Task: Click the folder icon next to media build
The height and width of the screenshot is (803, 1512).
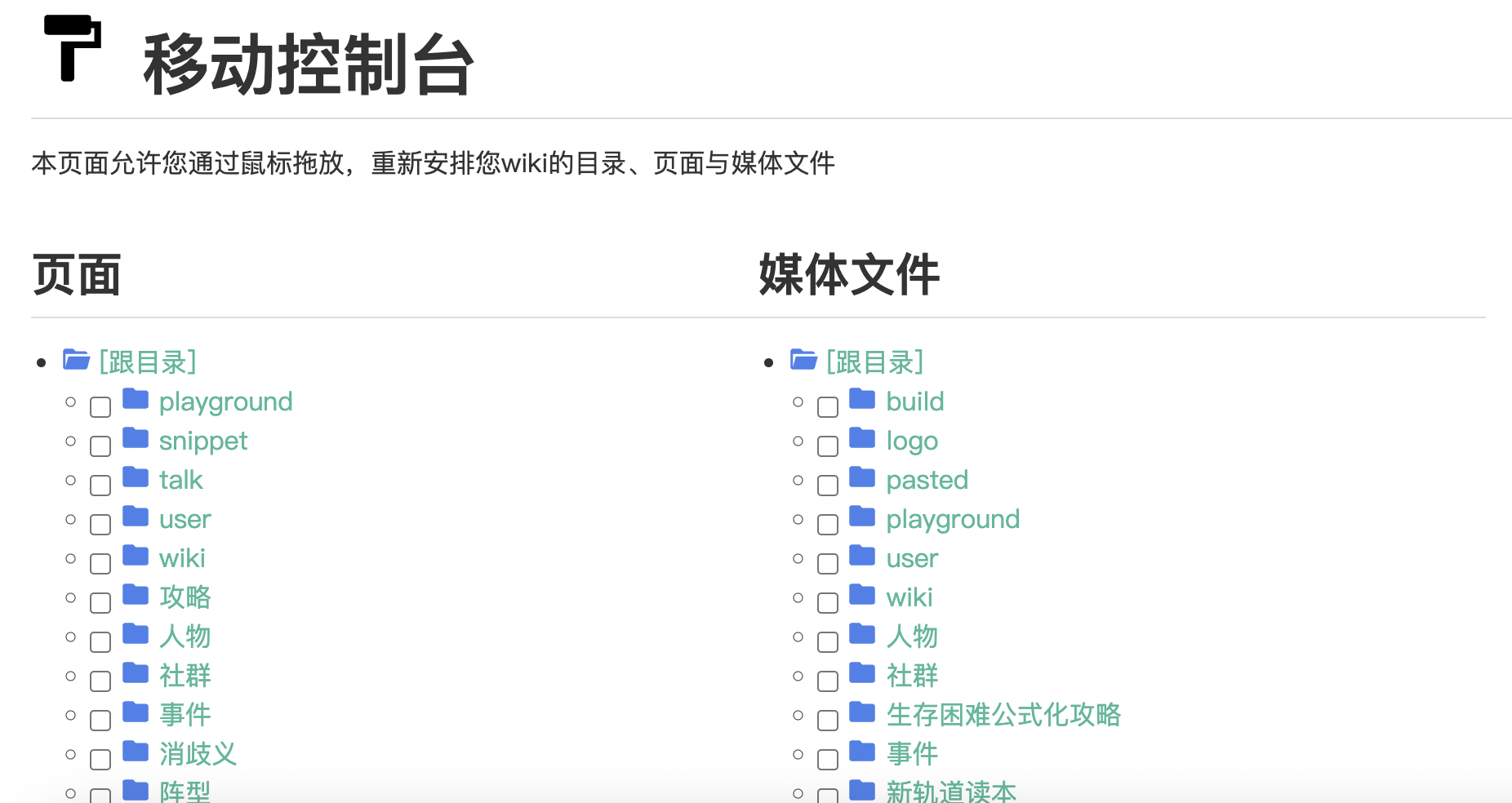Action: [x=862, y=400]
